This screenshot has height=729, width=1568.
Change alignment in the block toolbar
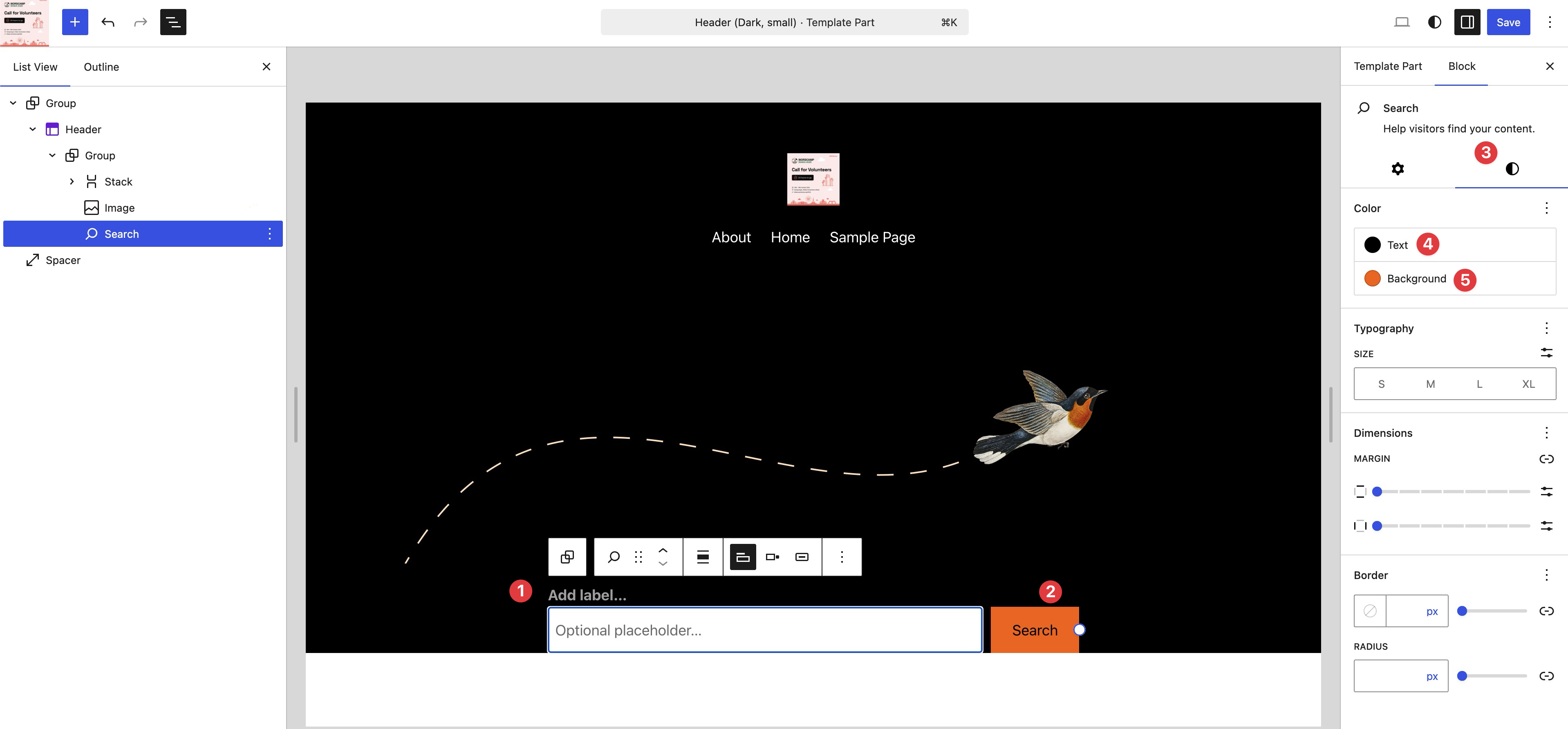(702, 557)
